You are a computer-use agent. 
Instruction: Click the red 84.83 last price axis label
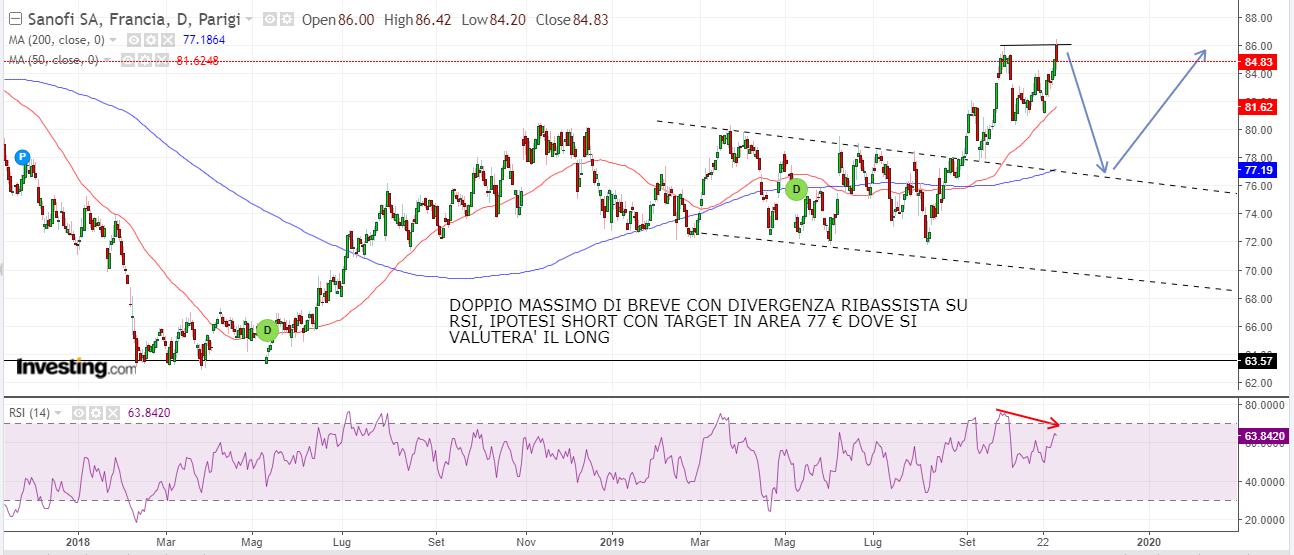(x=1257, y=62)
